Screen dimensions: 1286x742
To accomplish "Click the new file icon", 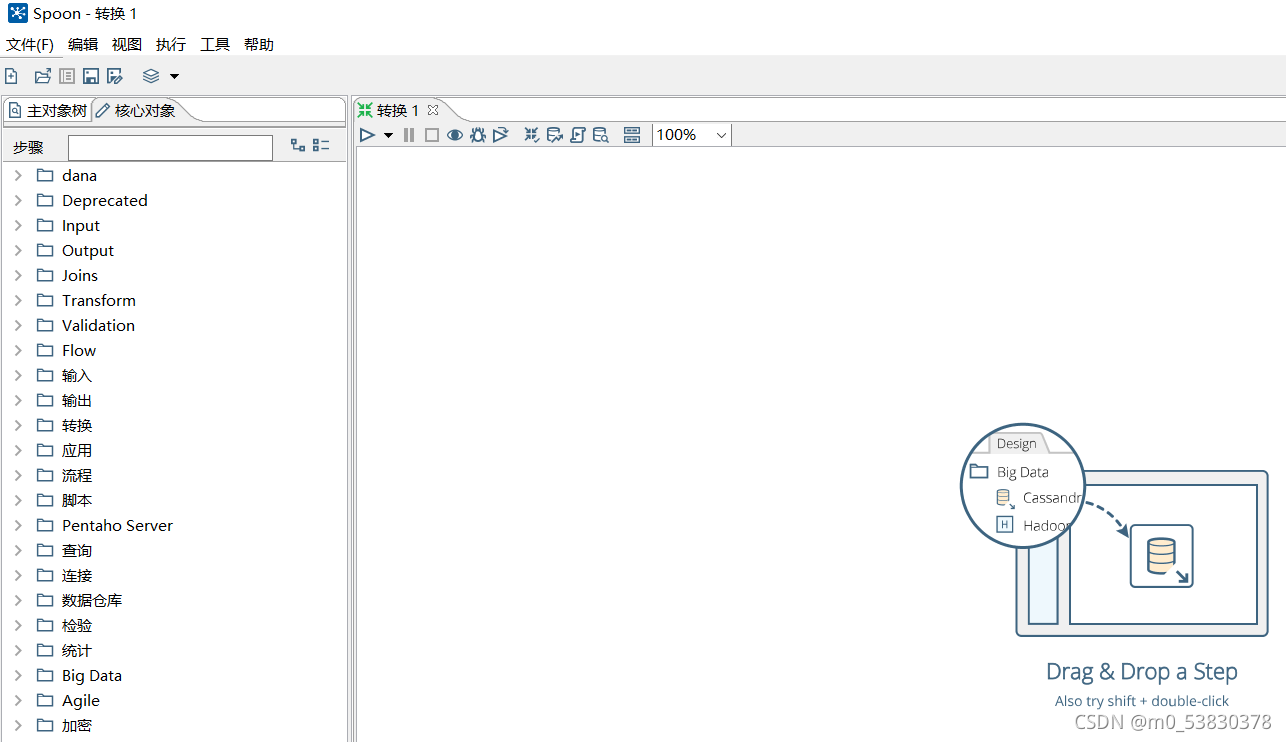I will [x=11, y=76].
